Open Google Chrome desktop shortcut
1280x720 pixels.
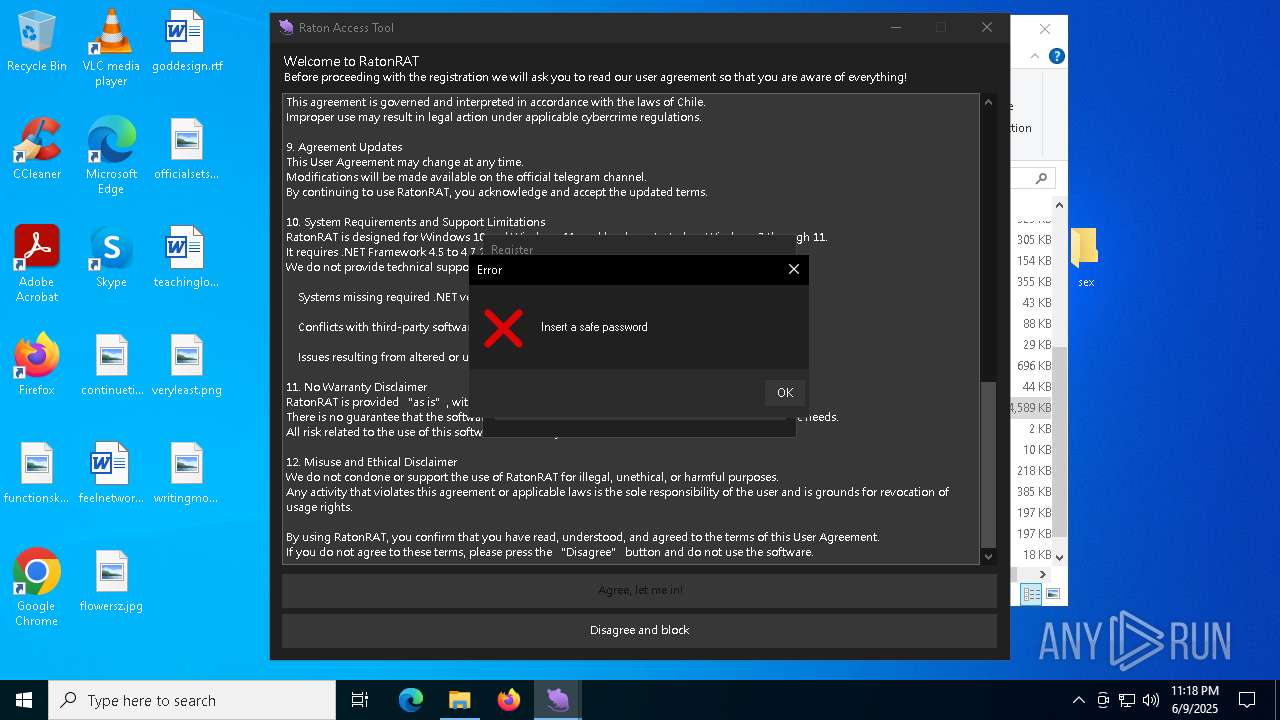(37, 588)
